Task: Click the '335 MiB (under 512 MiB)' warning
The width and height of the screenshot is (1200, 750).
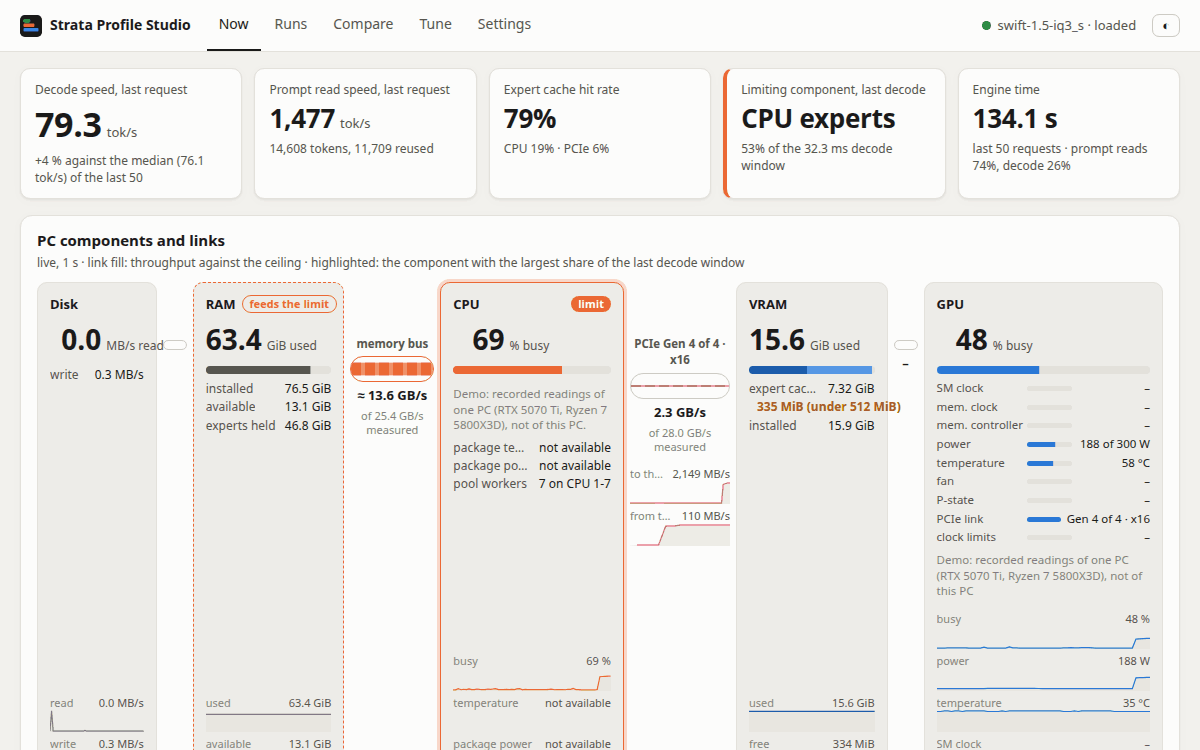Action: [x=828, y=407]
